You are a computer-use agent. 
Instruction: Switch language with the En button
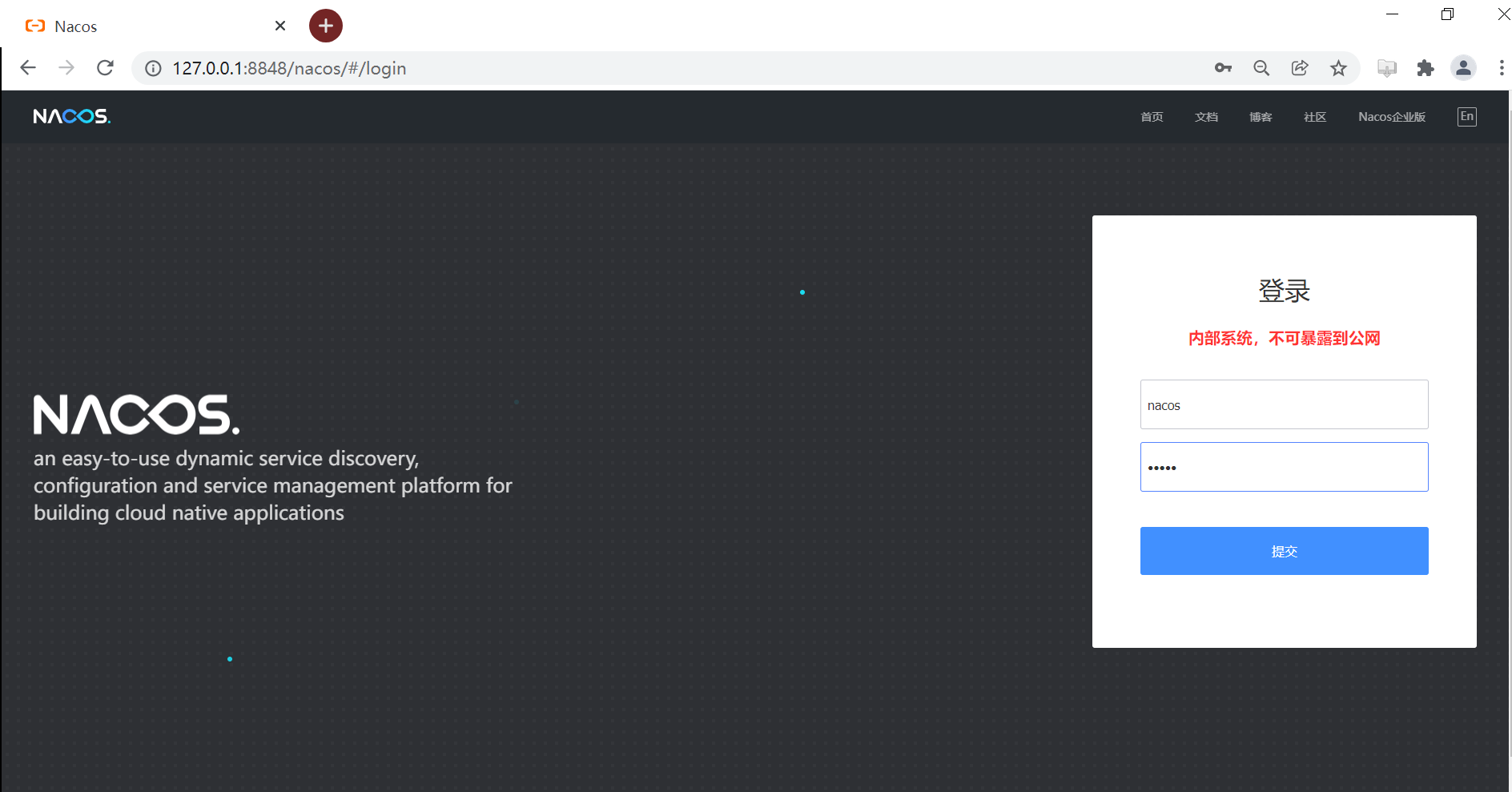pyautogui.click(x=1467, y=117)
